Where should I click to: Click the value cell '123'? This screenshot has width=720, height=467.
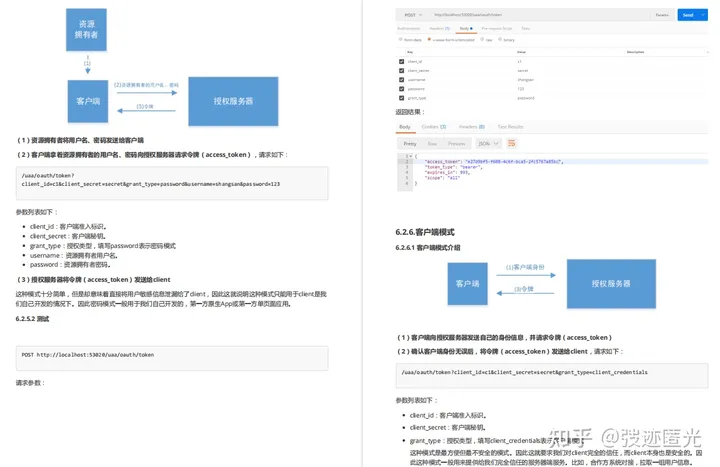tap(520, 89)
